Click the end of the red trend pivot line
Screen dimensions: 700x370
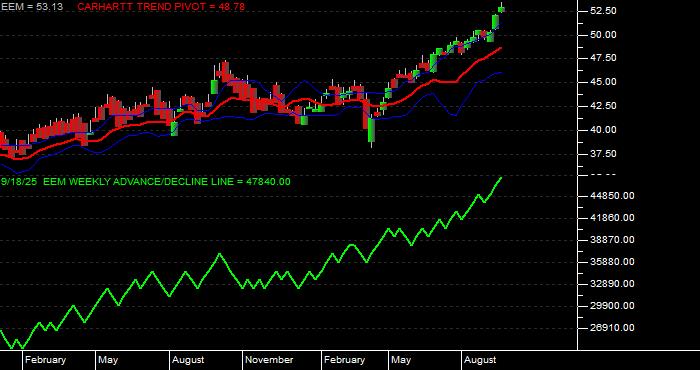click(500, 48)
